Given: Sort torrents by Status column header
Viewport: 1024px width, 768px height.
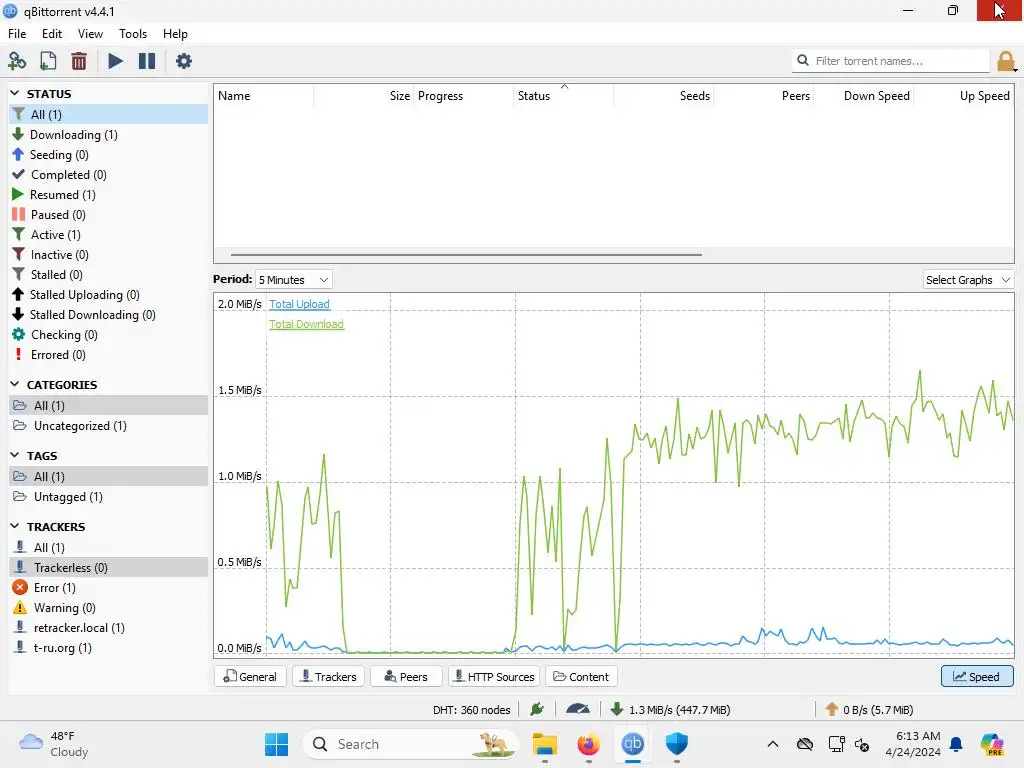Looking at the screenshot, I should point(563,96).
